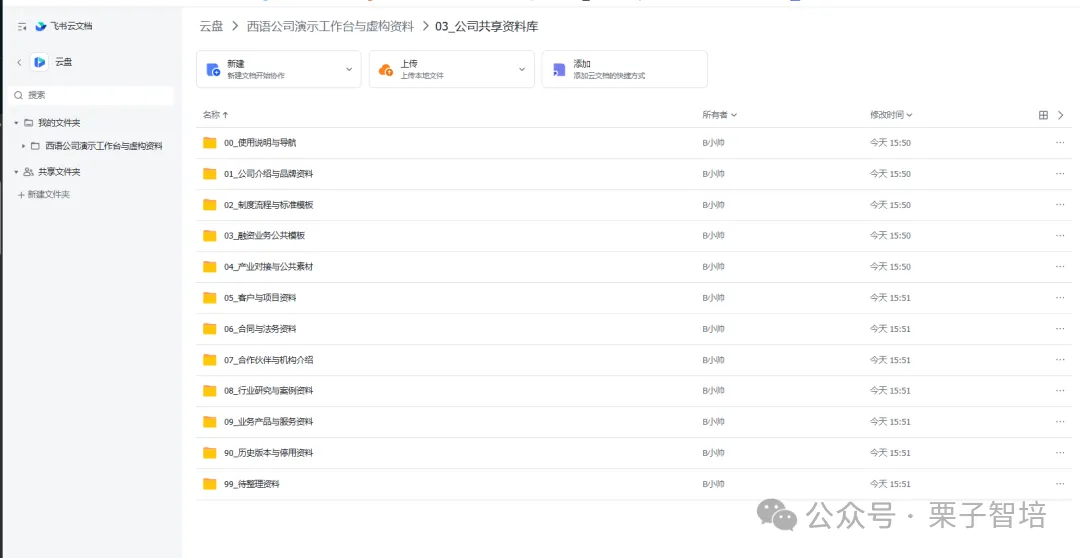Open folder 04_产业对接与公共素材
The height and width of the screenshot is (558, 1080).
click(x=269, y=267)
